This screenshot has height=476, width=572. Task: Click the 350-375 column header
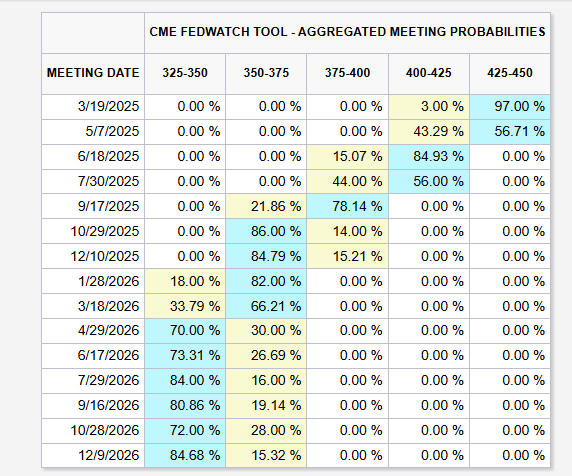(266, 73)
